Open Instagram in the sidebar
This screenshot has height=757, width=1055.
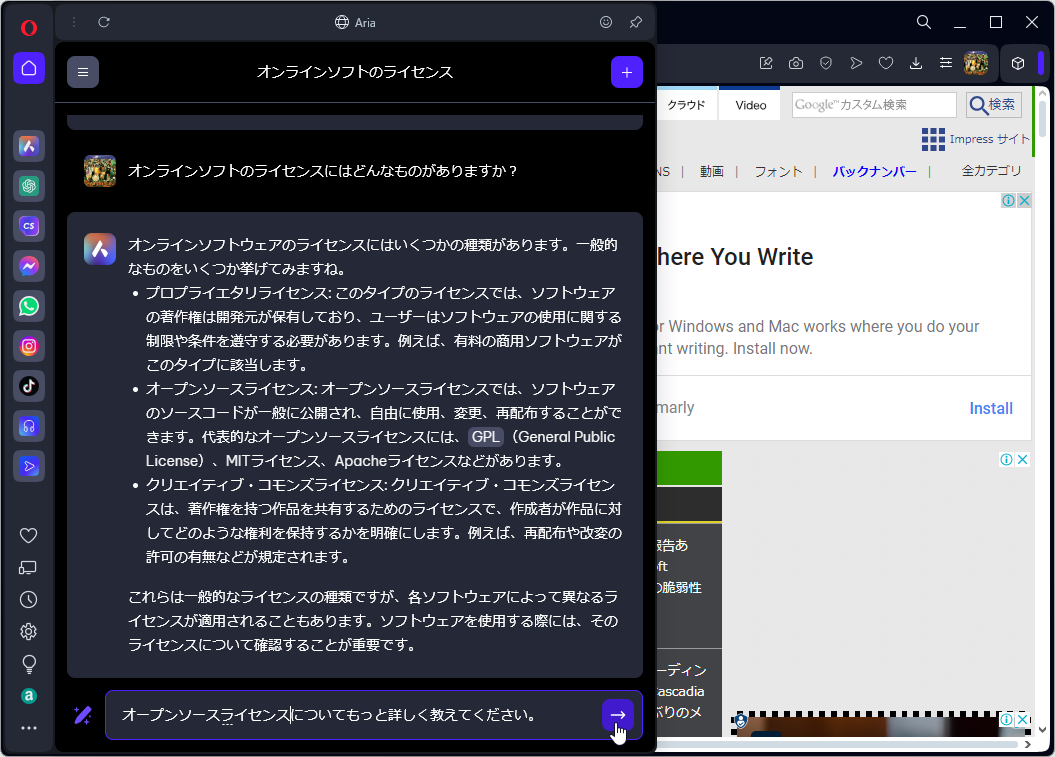tap(28, 346)
